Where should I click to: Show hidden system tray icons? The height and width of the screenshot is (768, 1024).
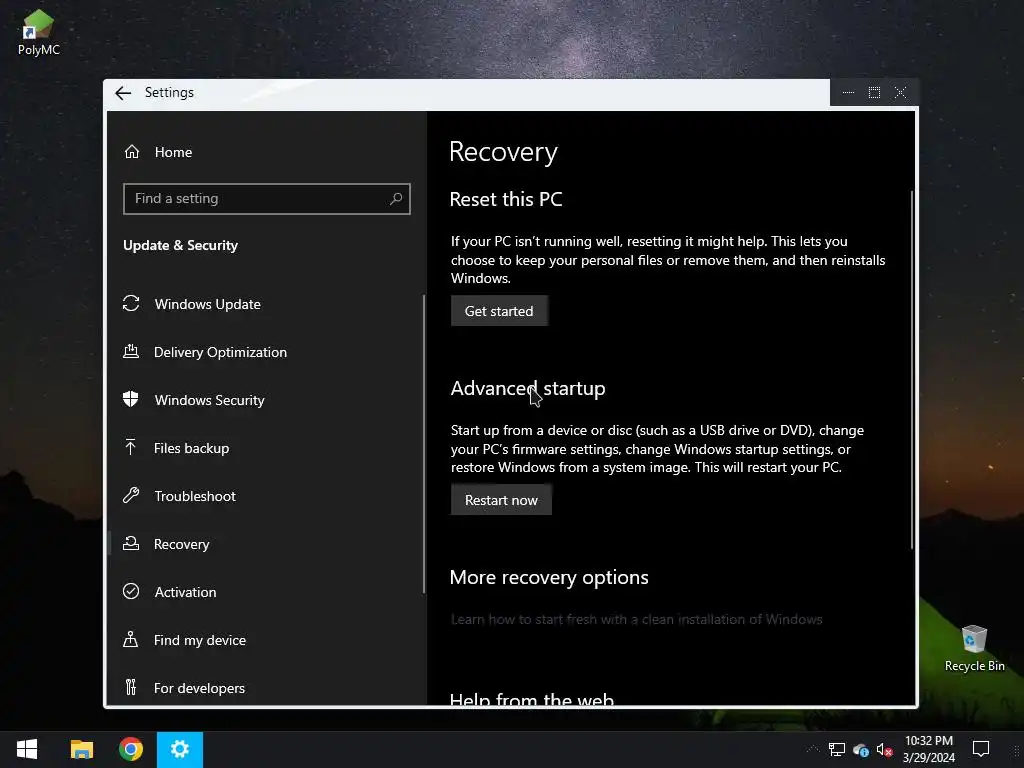pos(813,749)
